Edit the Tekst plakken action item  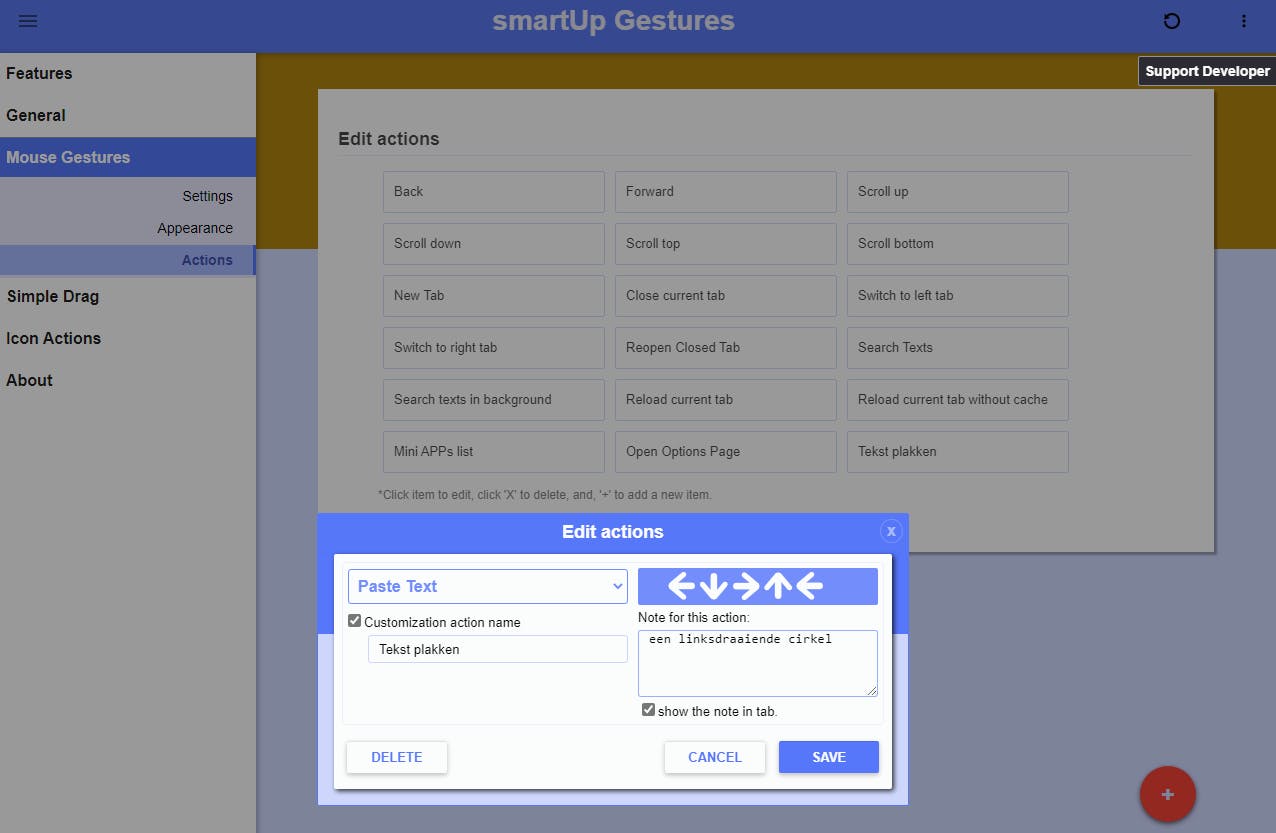[958, 452]
